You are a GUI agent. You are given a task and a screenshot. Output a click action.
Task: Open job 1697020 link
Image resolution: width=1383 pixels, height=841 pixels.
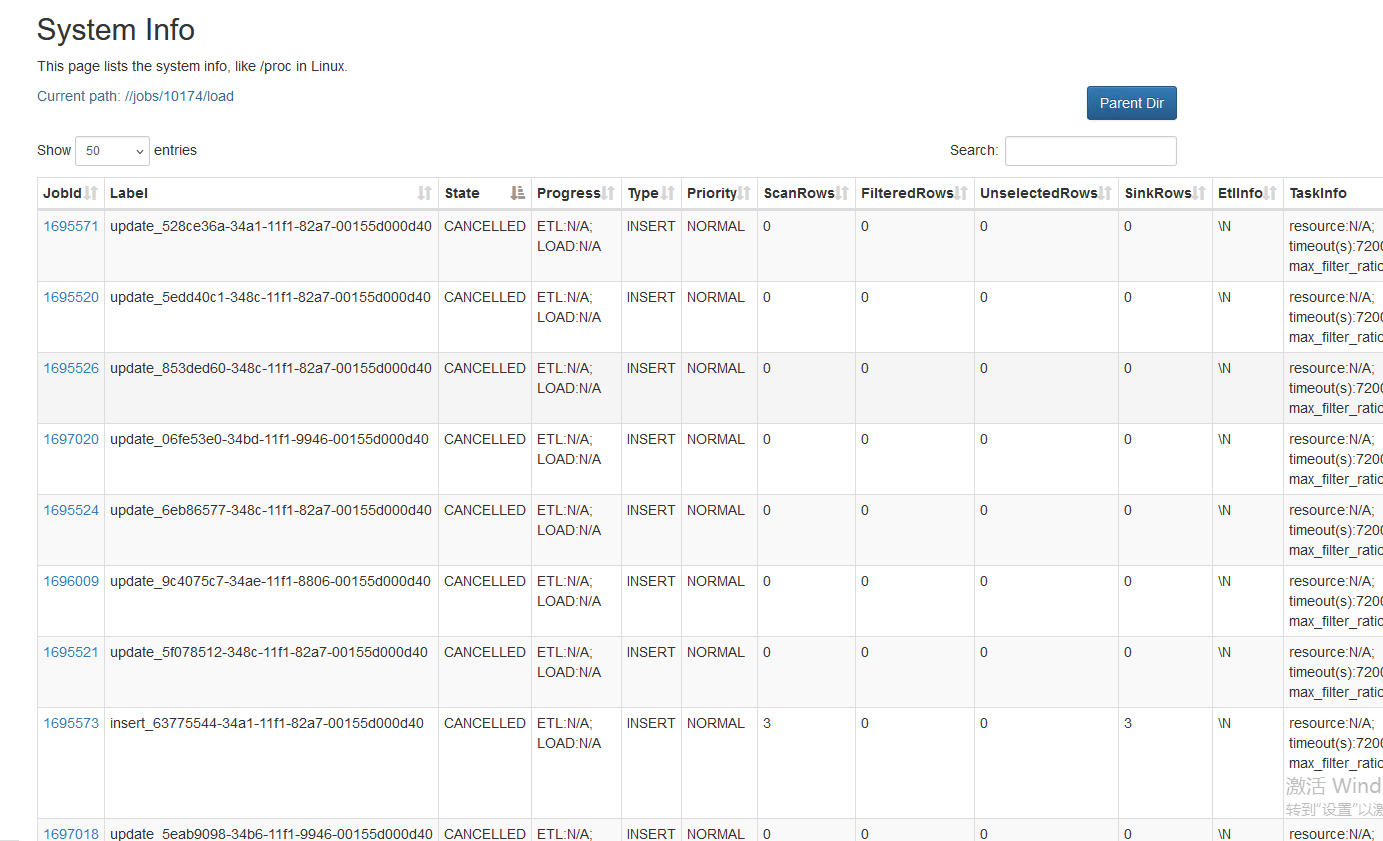tap(71, 439)
